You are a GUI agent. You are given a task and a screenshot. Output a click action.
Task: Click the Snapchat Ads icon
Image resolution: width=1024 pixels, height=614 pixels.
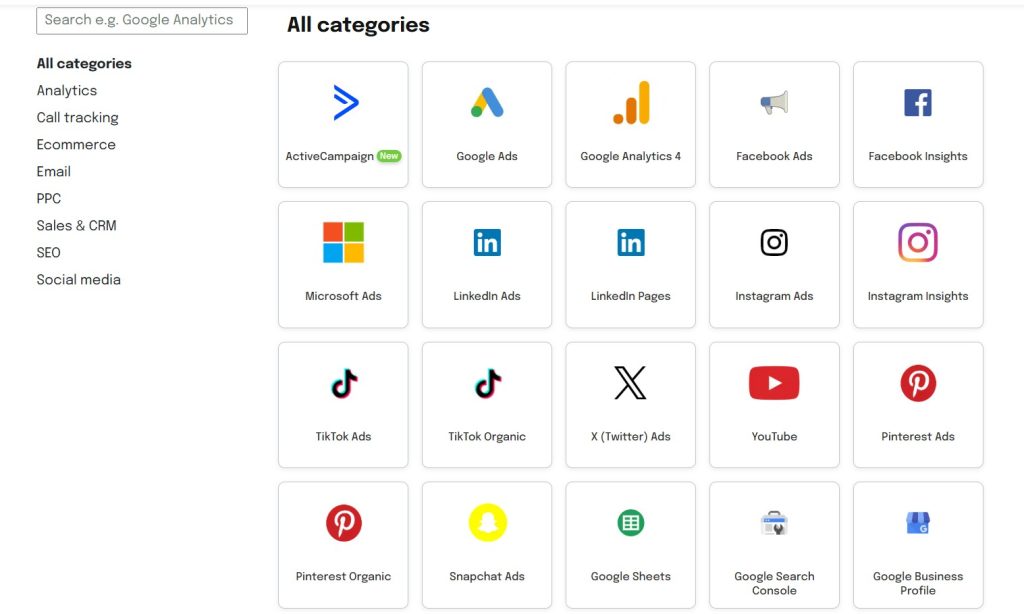point(487,522)
